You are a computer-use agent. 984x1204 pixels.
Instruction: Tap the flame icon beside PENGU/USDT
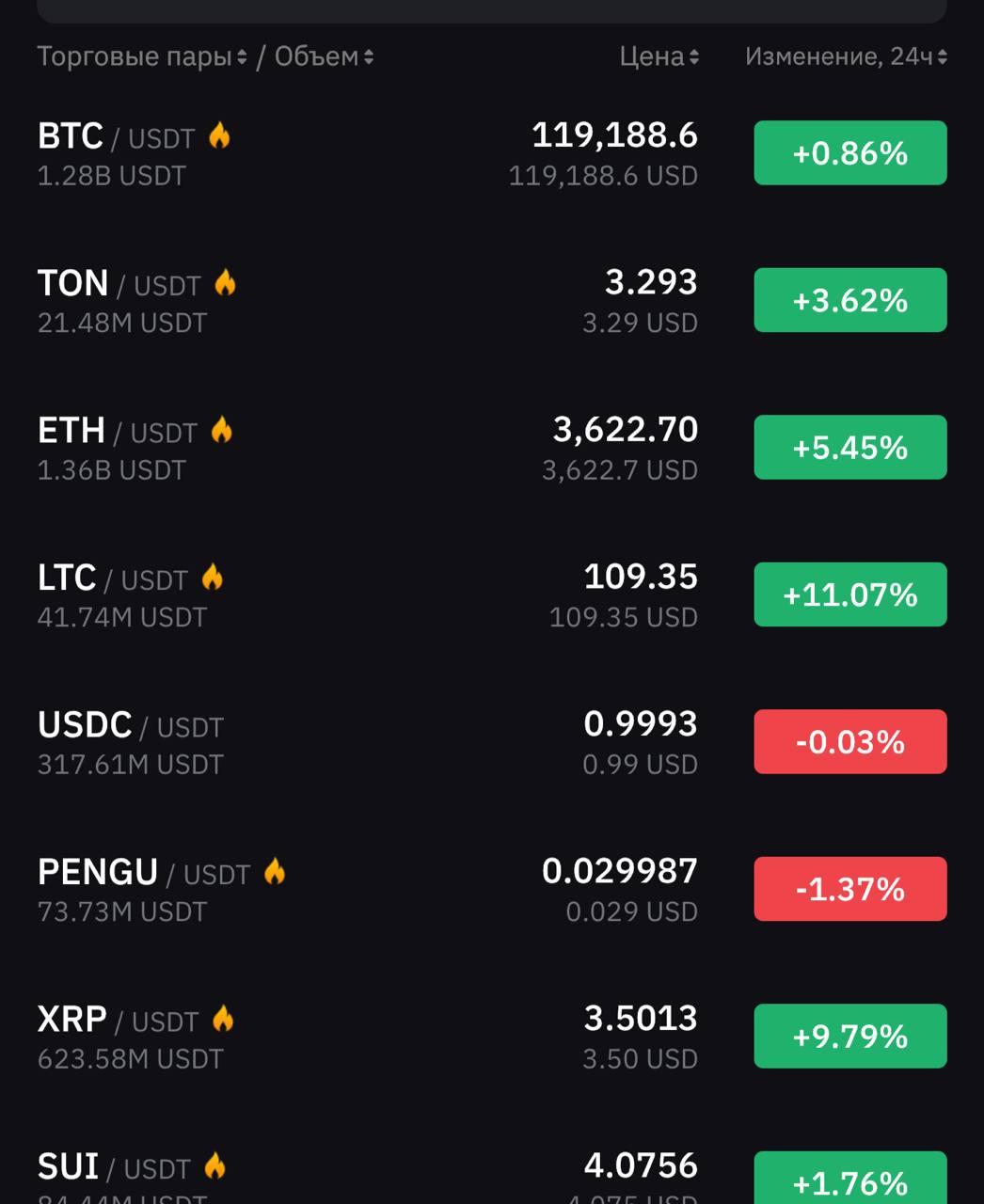pos(274,872)
